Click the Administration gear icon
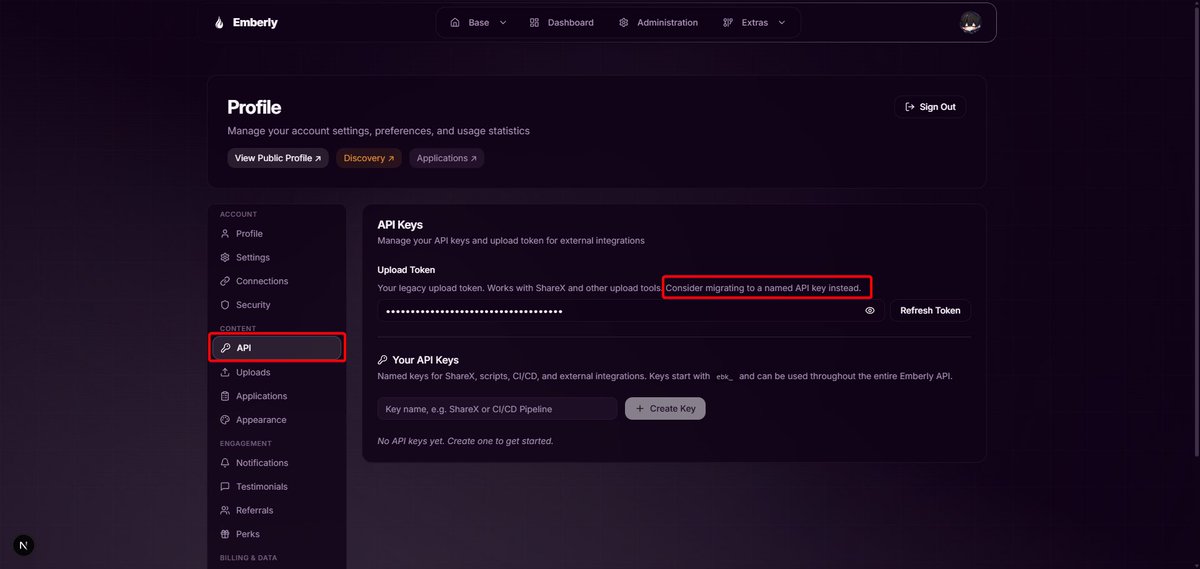 click(623, 22)
